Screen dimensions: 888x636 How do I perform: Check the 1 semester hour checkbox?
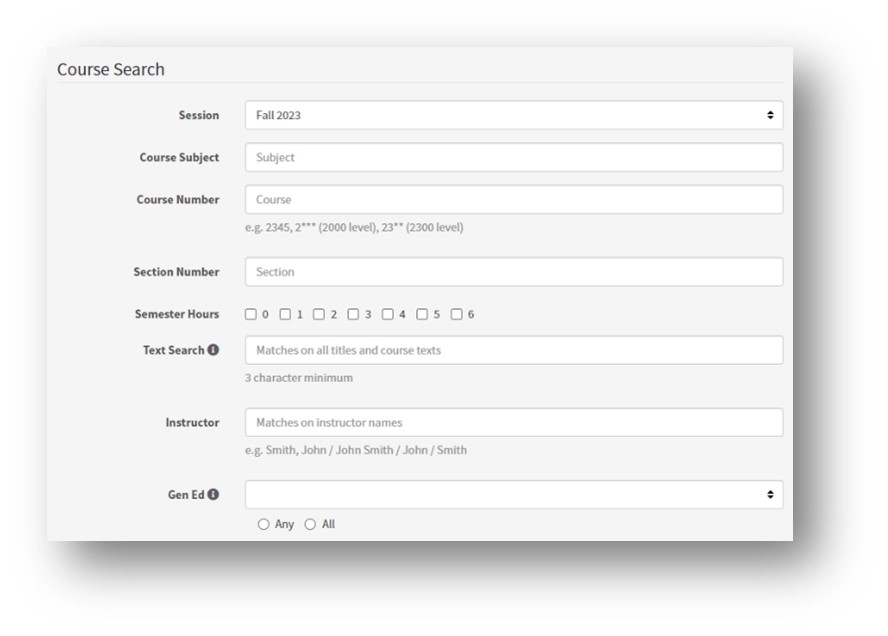285,314
